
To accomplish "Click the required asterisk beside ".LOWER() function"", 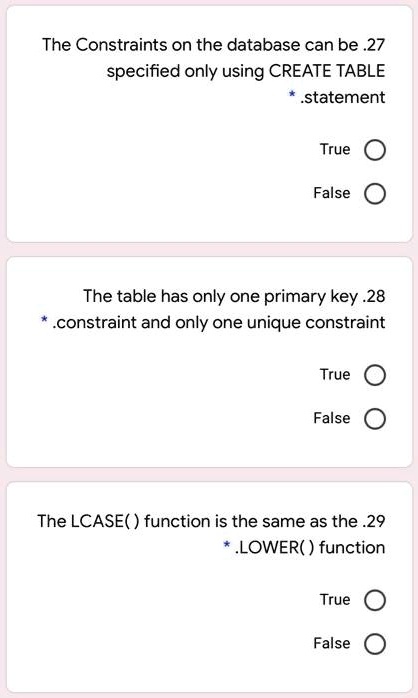I will (227, 544).
